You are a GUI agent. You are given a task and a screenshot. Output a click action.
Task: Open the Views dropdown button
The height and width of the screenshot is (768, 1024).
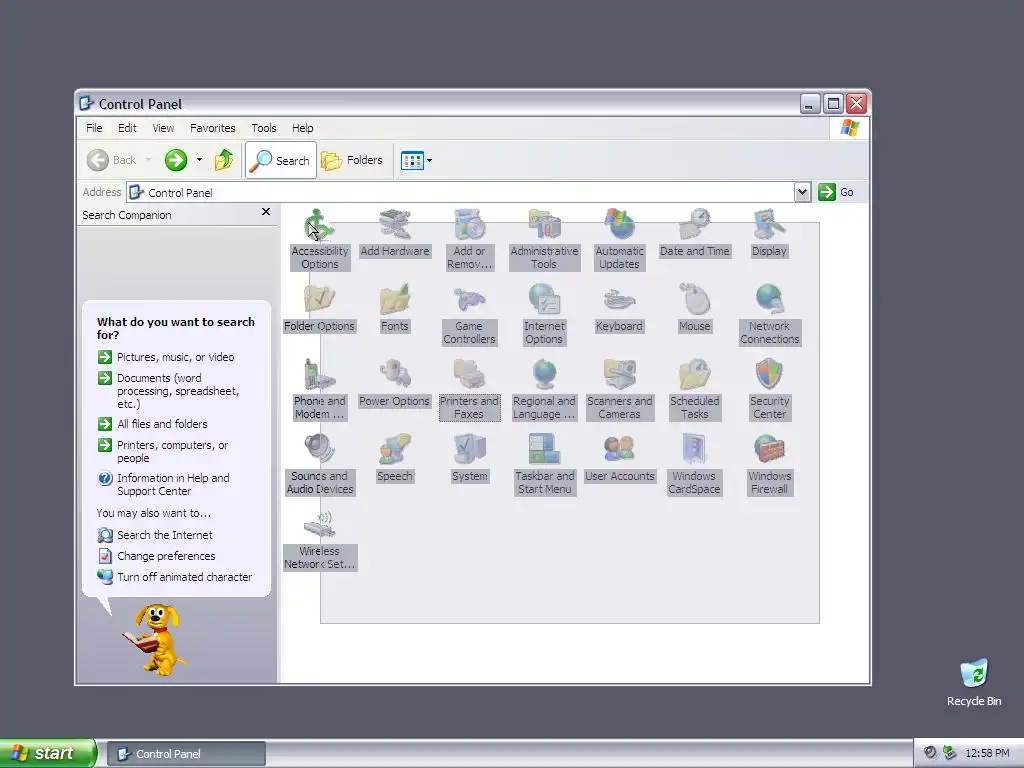[x=416, y=160]
